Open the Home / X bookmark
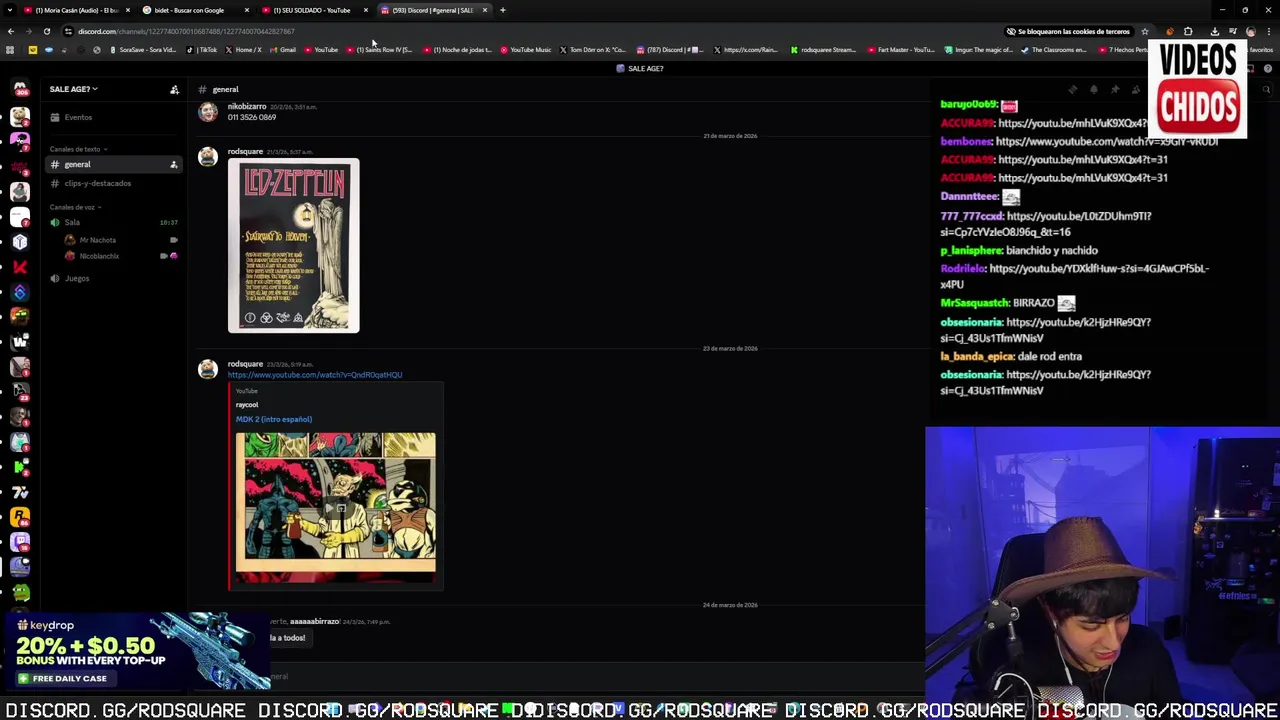The width and height of the screenshot is (1280, 720). [244, 49]
